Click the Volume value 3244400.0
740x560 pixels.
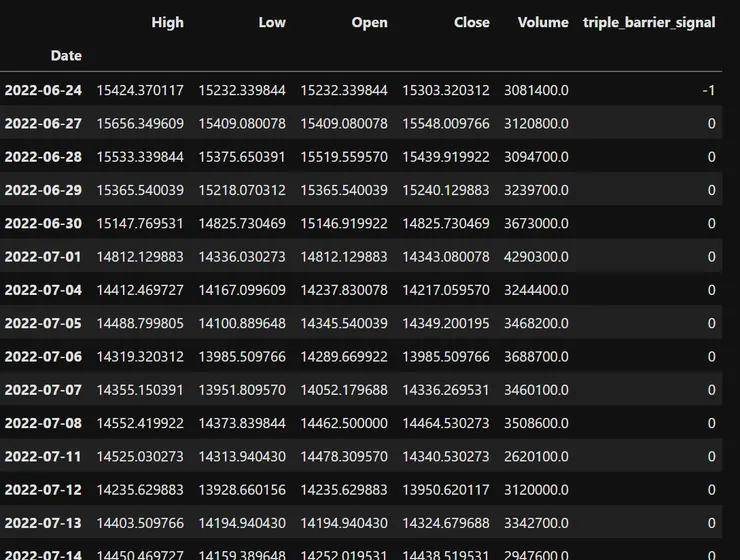pyautogui.click(x=536, y=290)
